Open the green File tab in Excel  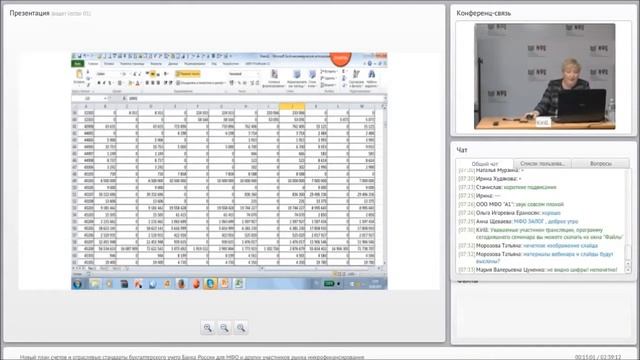pyautogui.click(x=78, y=63)
